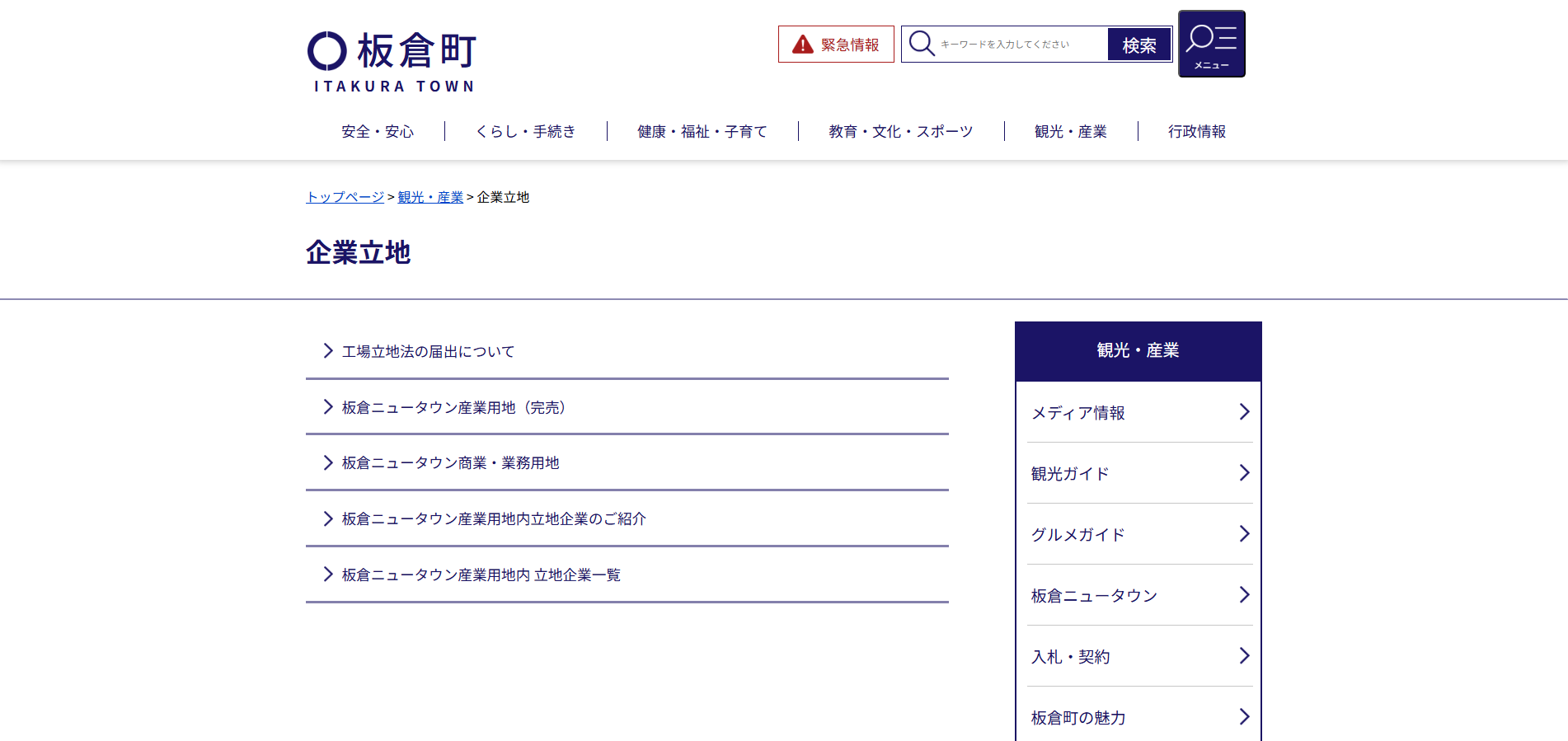Viewport: 1568px width, 741px height.
Task: Open 工場立地法の届出について link
Action: click(x=428, y=352)
